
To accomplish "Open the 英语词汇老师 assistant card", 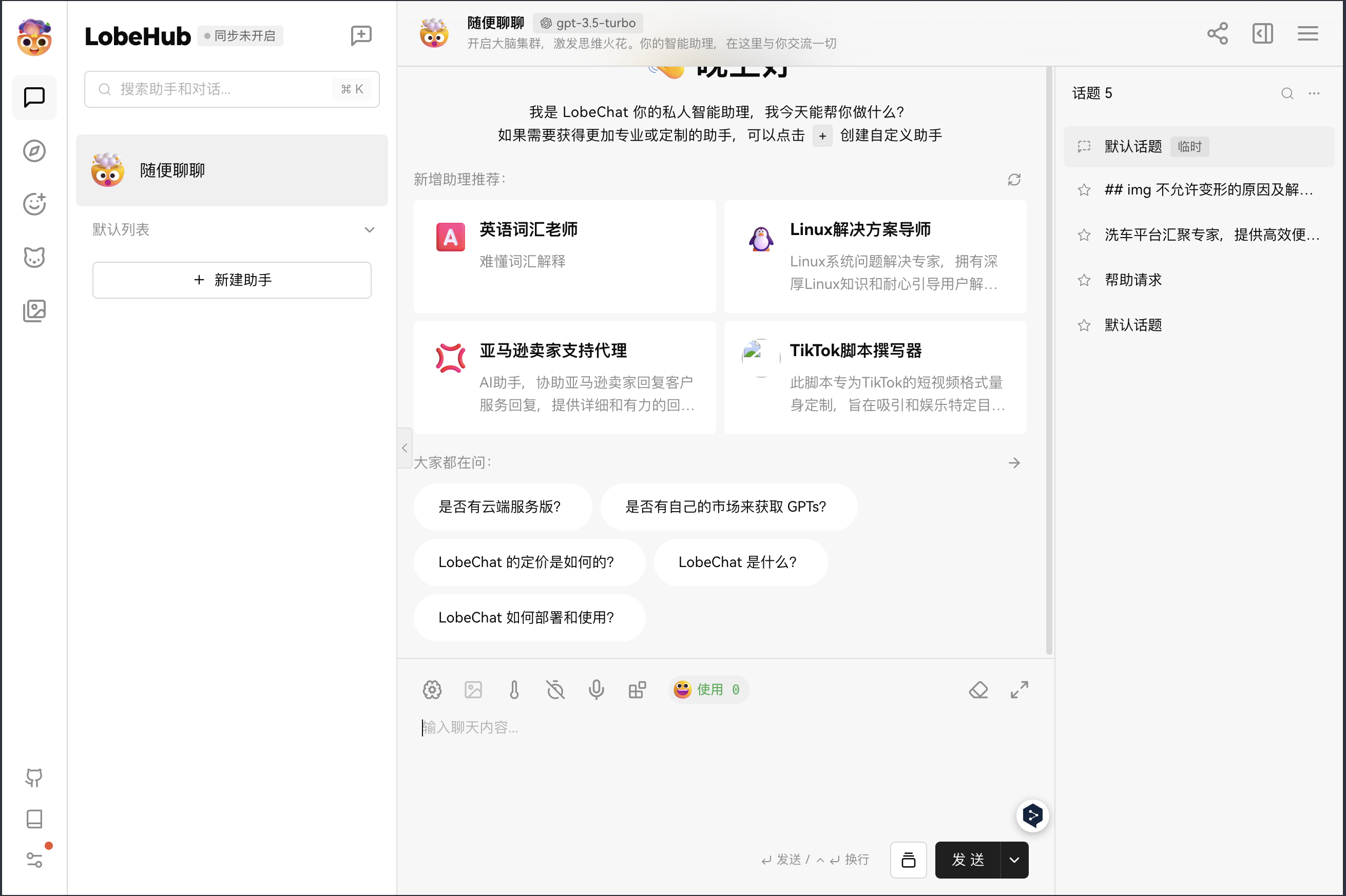I will (x=565, y=257).
